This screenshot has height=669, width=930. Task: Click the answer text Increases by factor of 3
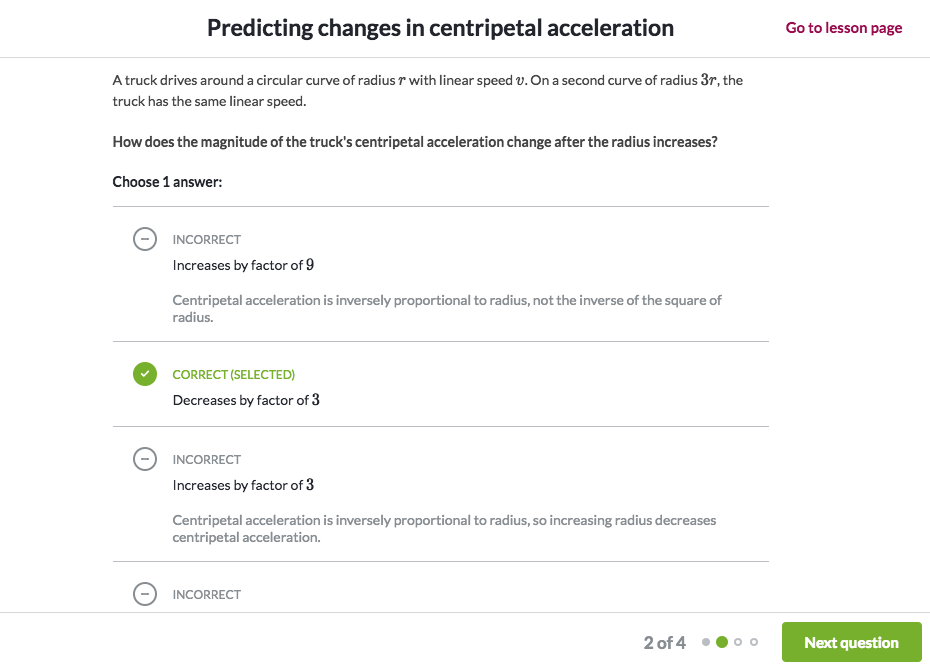tap(243, 485)
